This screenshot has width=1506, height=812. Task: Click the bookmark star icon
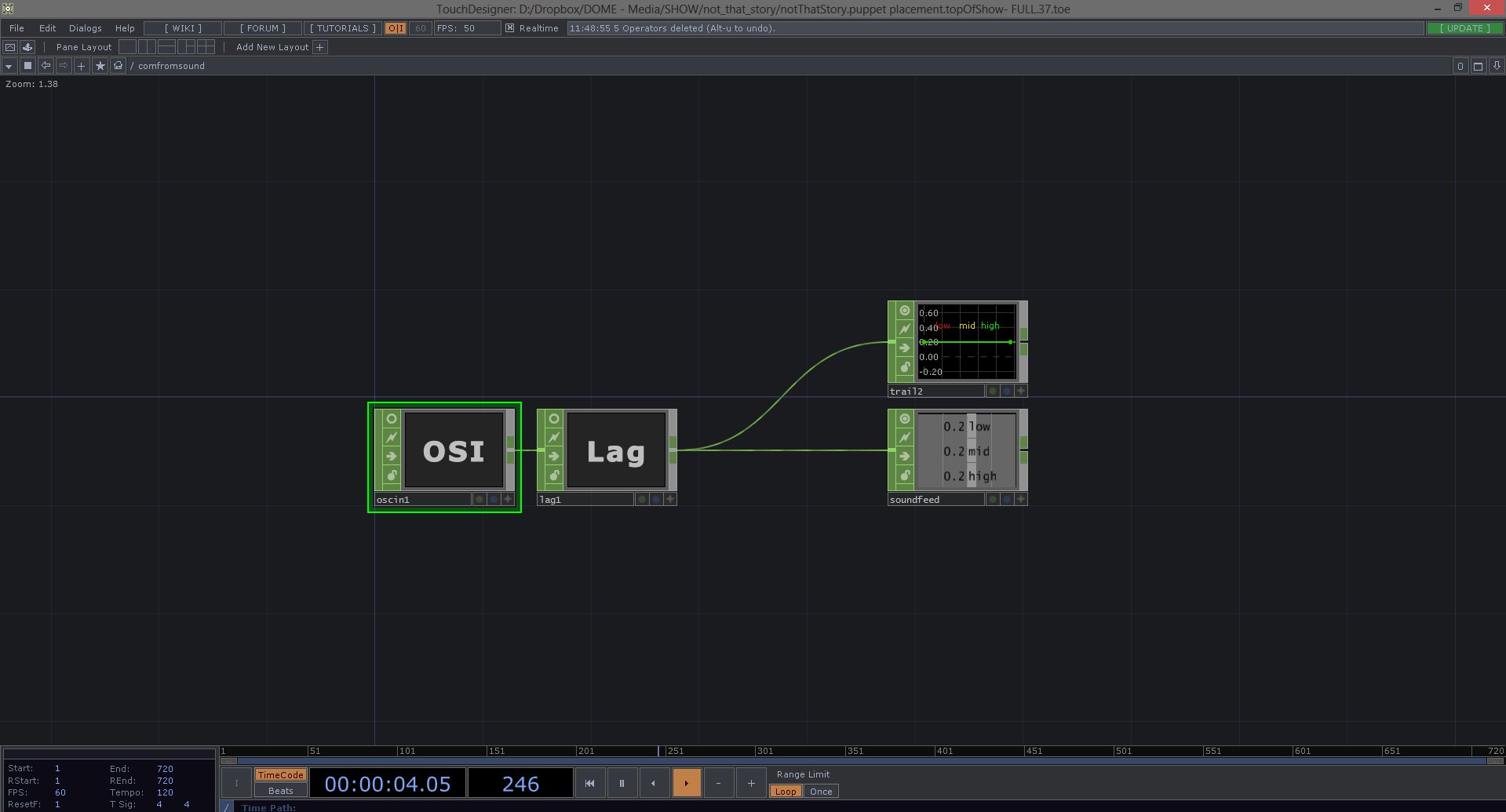[x=100, y=66]
